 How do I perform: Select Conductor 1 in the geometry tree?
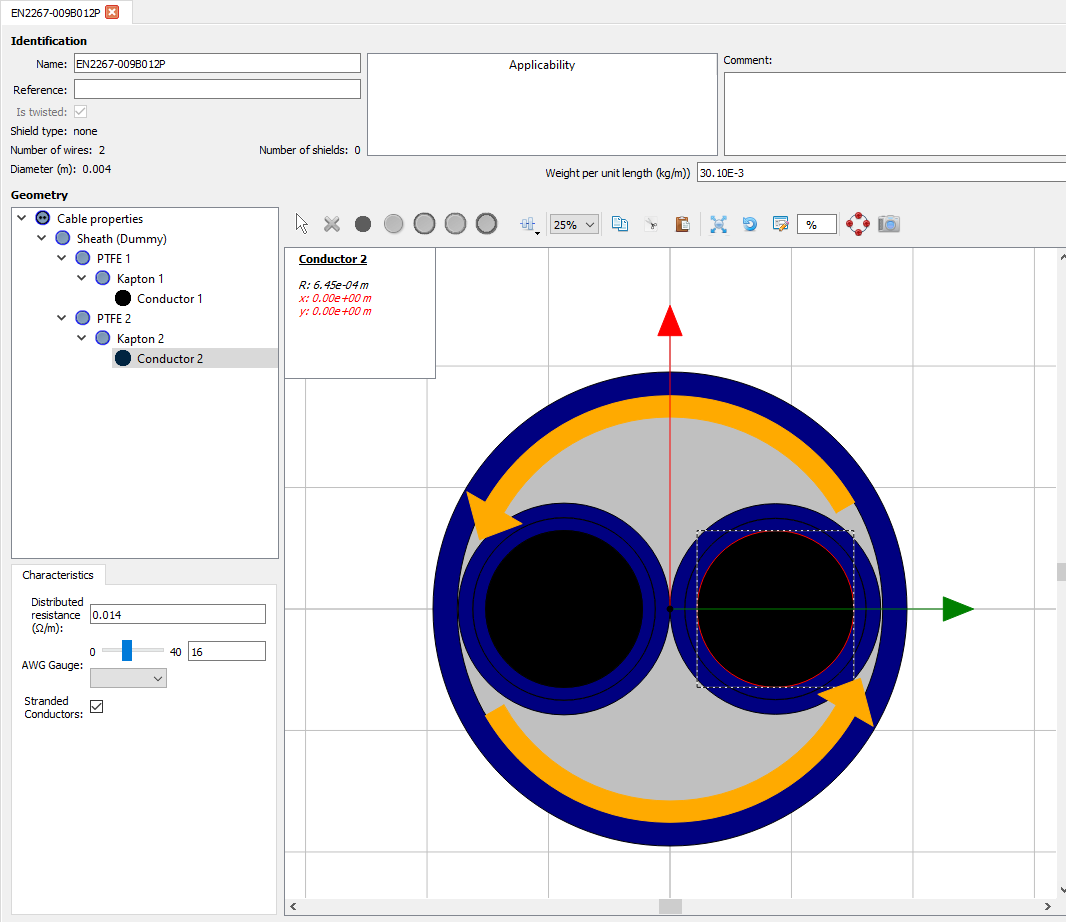169,299
